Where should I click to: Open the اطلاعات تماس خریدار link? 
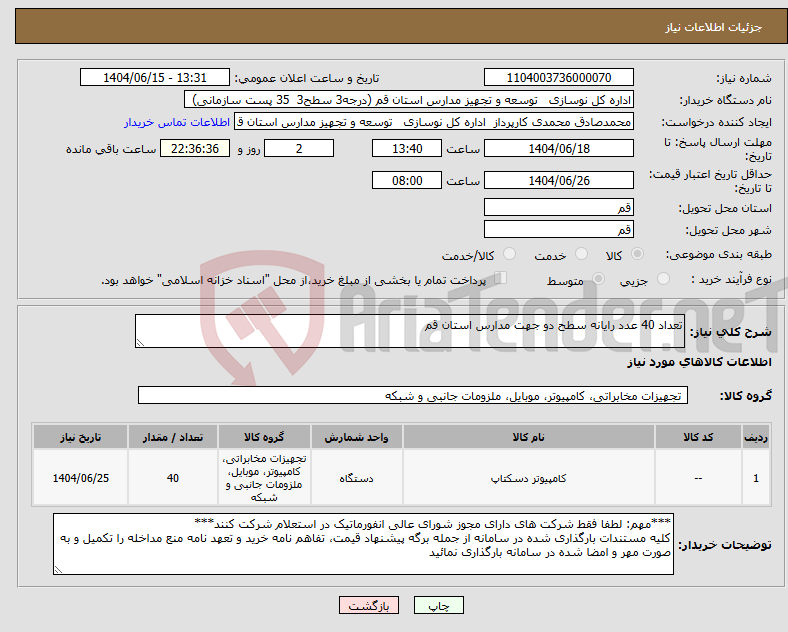tap(177, 122)
